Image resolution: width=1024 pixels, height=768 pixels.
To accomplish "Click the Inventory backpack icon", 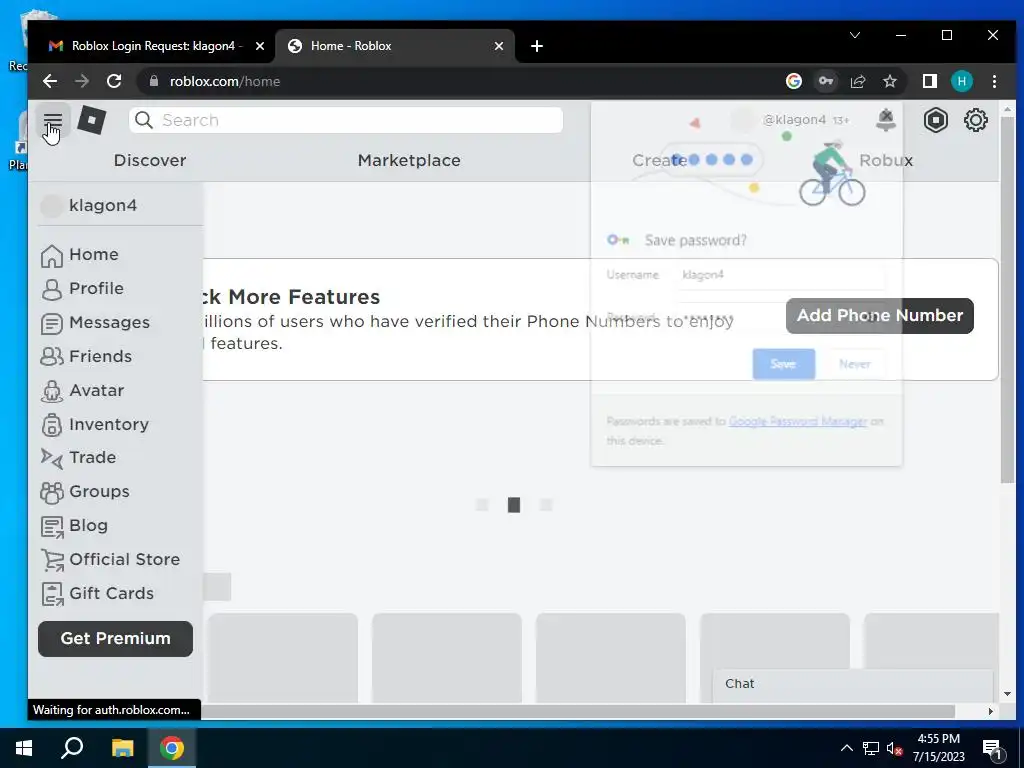I will click(52, 424).
